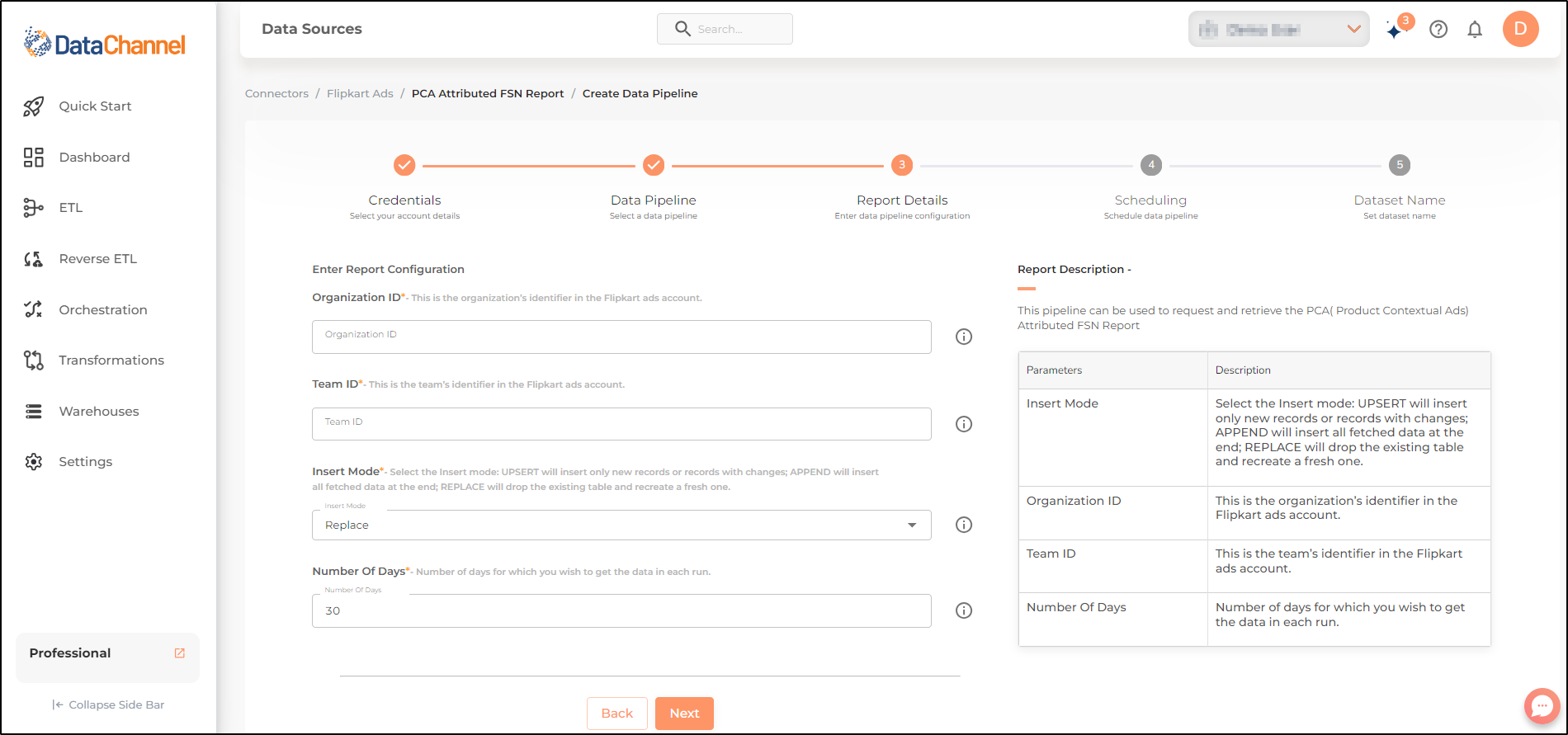The image size is (1568, 735).
Task: Show info for Organization ID field
Action: point(964,337)
